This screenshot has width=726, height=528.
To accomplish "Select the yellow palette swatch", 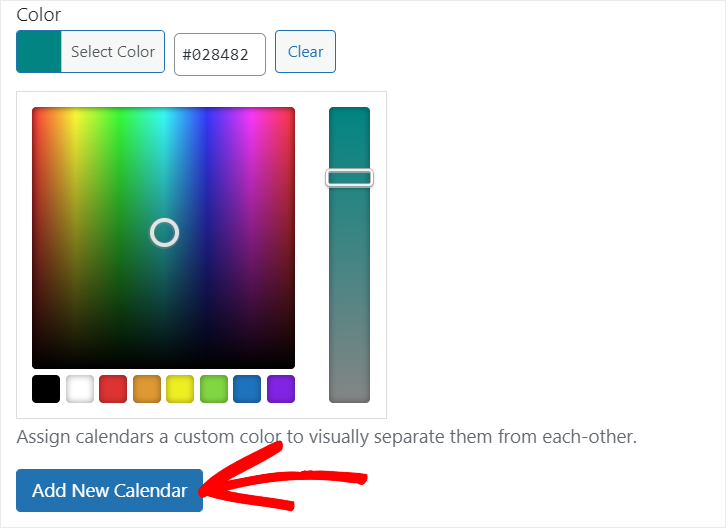I will pos(180,389).
